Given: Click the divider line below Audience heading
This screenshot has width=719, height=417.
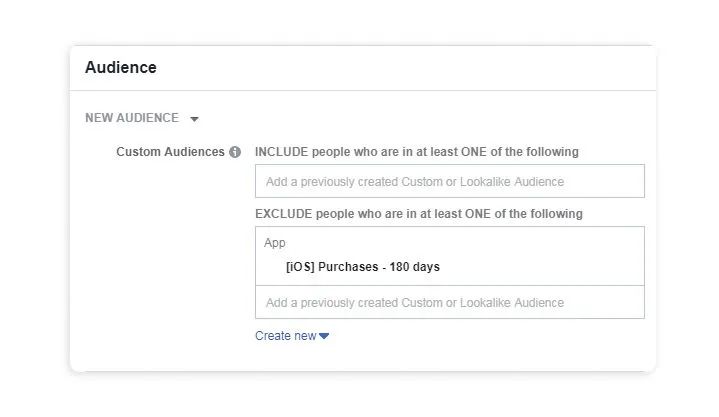Looking at the screenshot, I should click(x=362, y=91).
